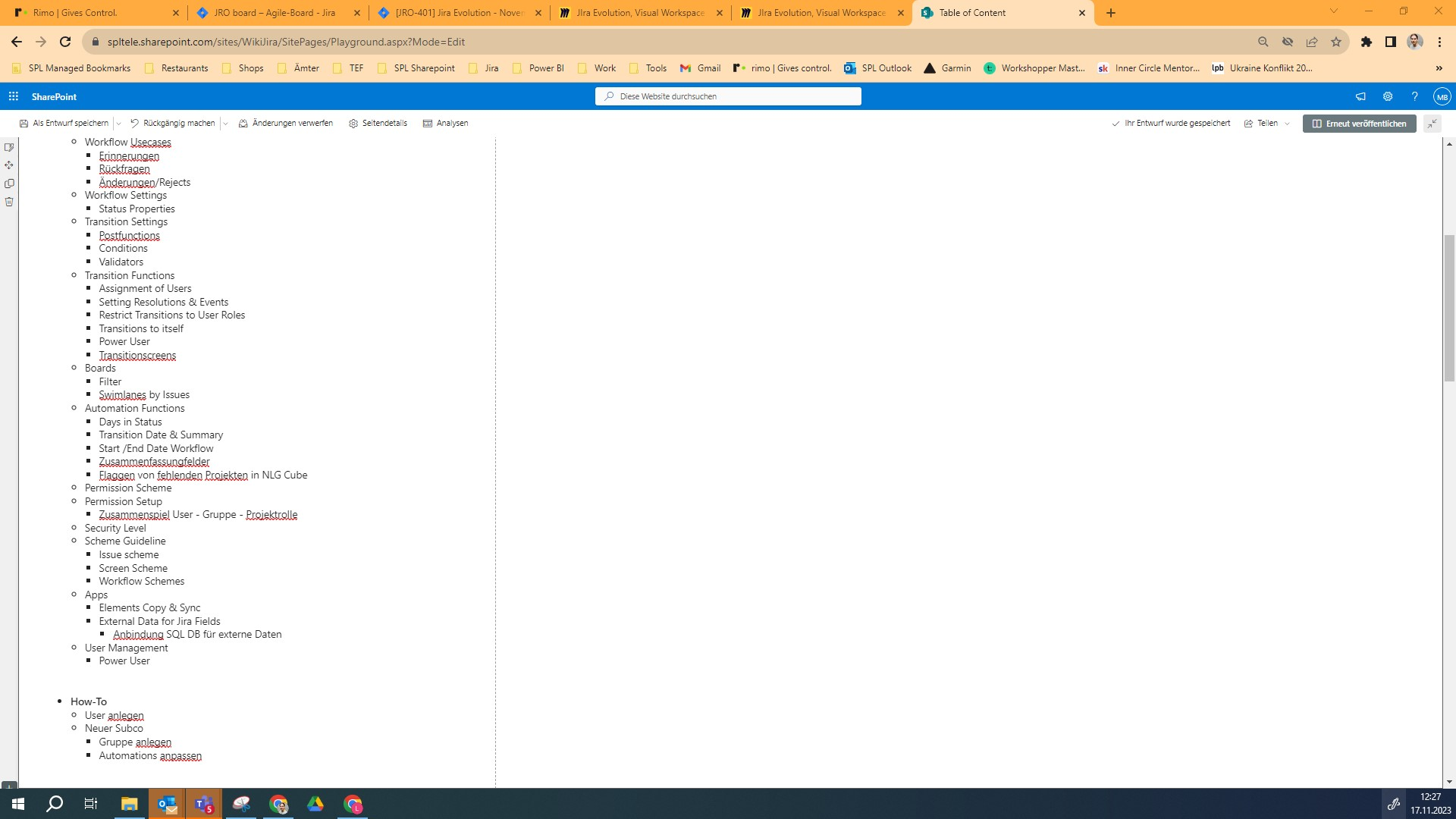1456x819 pixels.
Task: Open Analysen
Action: [x=445, y=124]
